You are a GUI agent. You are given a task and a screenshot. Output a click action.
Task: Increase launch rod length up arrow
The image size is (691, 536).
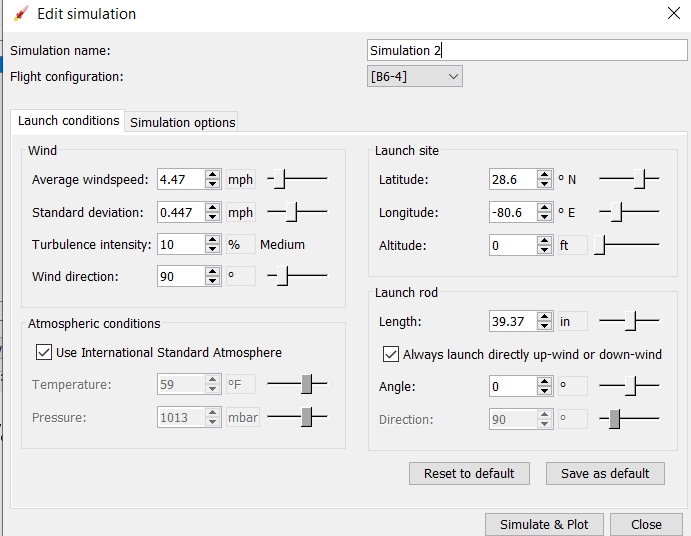click(545, 316)
